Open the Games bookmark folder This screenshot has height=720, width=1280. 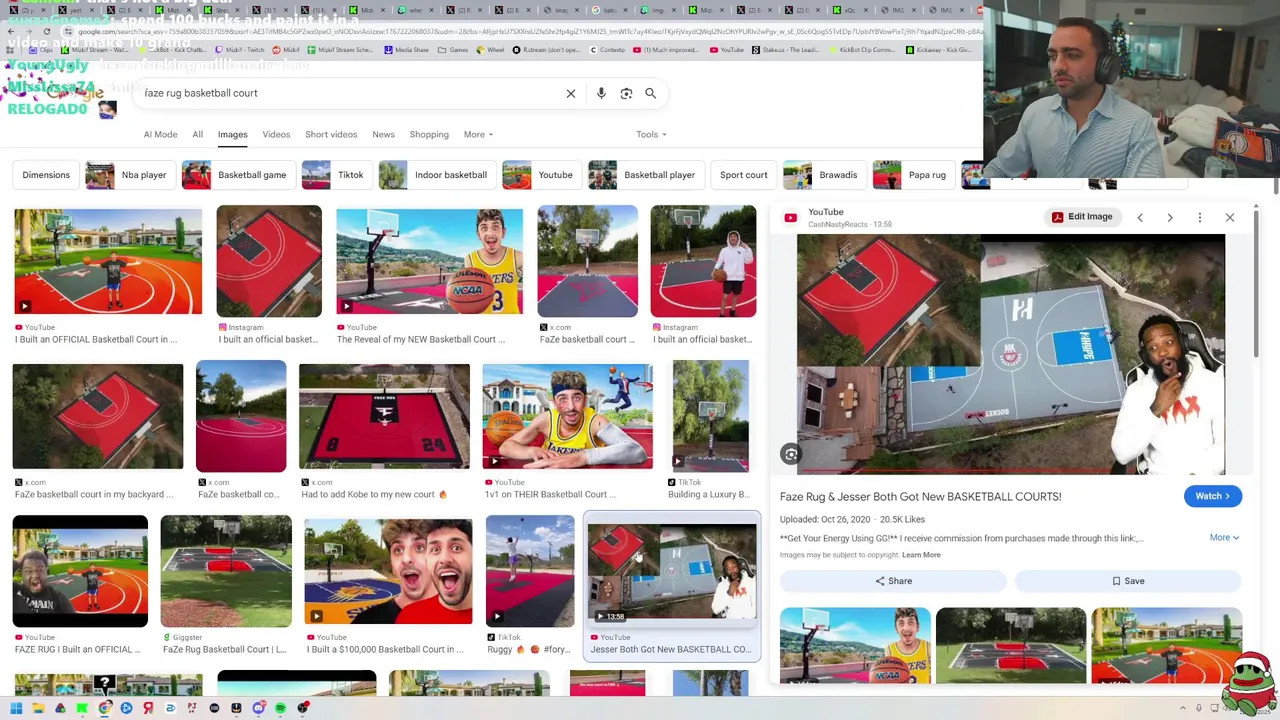[453, 49]
